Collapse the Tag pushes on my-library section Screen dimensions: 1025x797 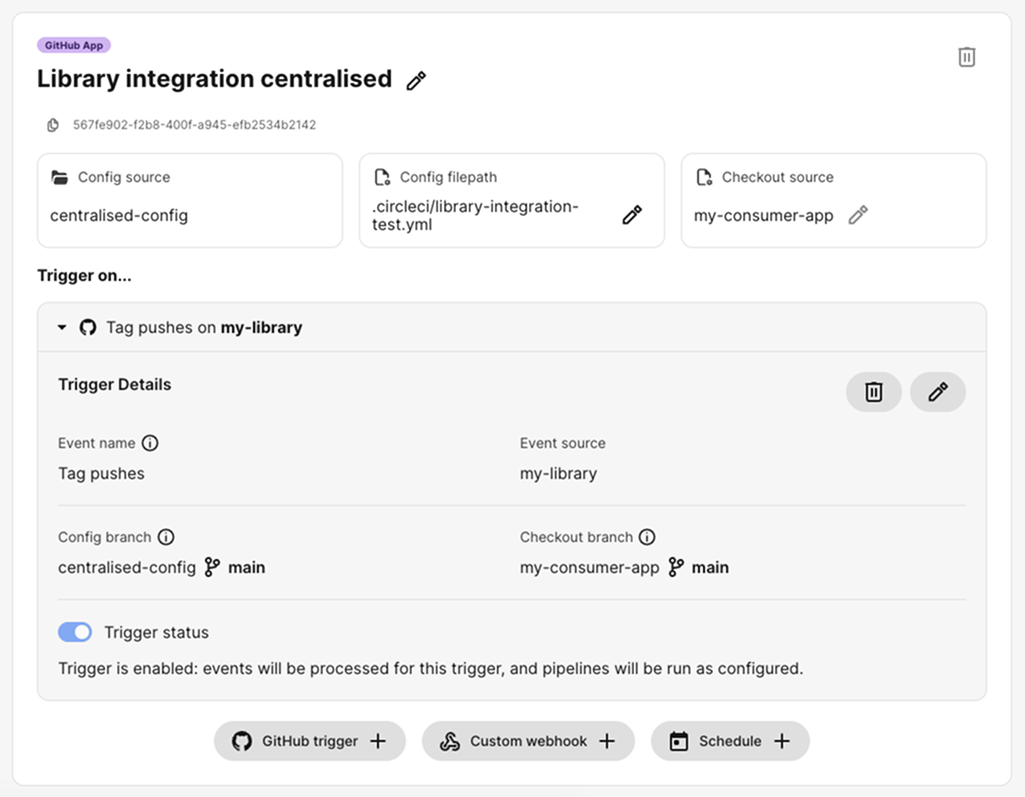(x=60, y=327)
